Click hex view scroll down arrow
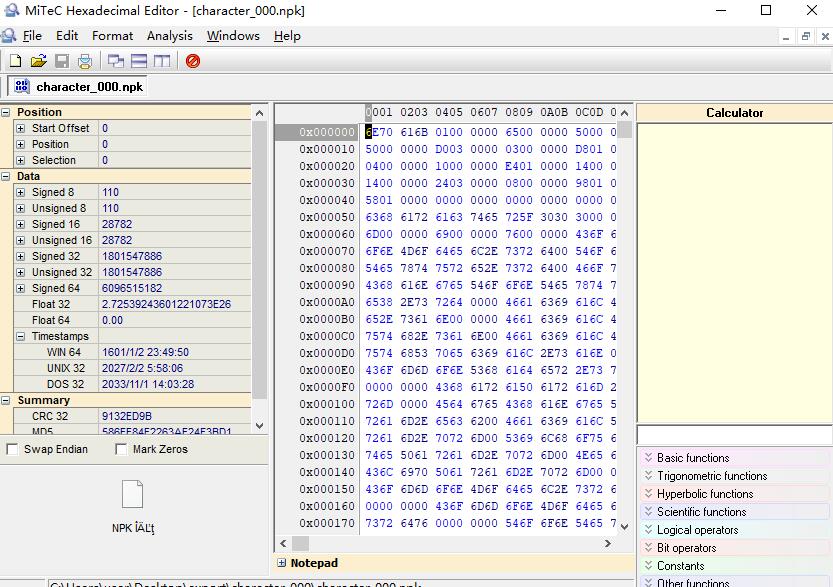Image resolution: width=833 pixels, height=587 pixels. coord(625,527)
